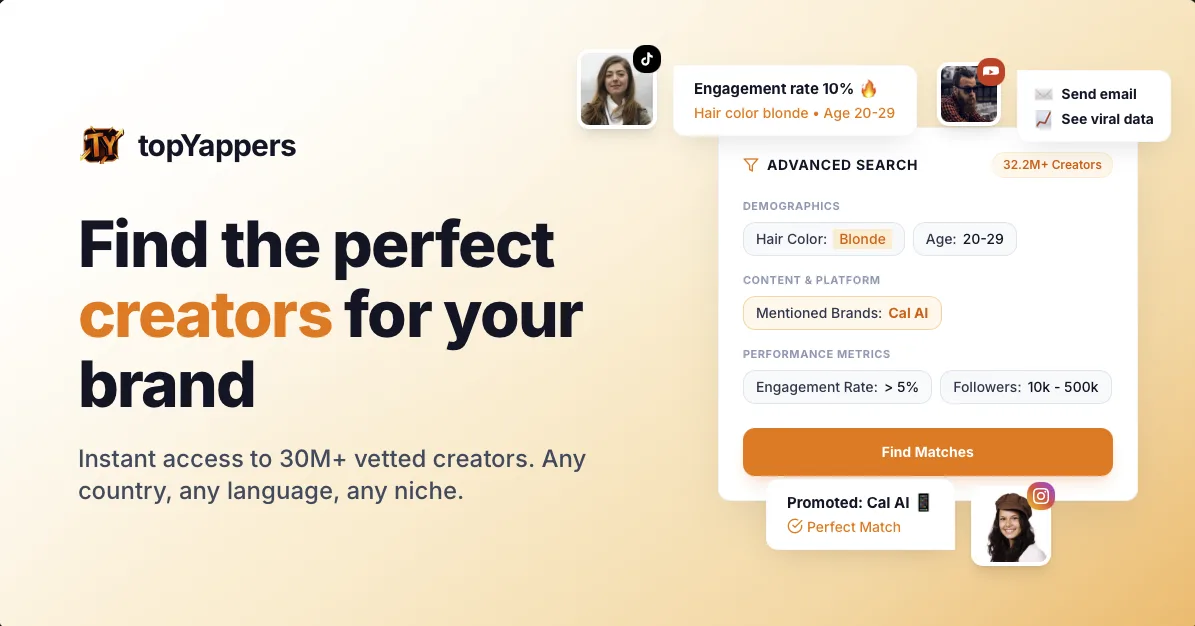Image resolution: width=1195 pixels, height=626 pixels.
Task: Click the 32.2M+ Creators badge
Action: click(x=1052, y=165)
